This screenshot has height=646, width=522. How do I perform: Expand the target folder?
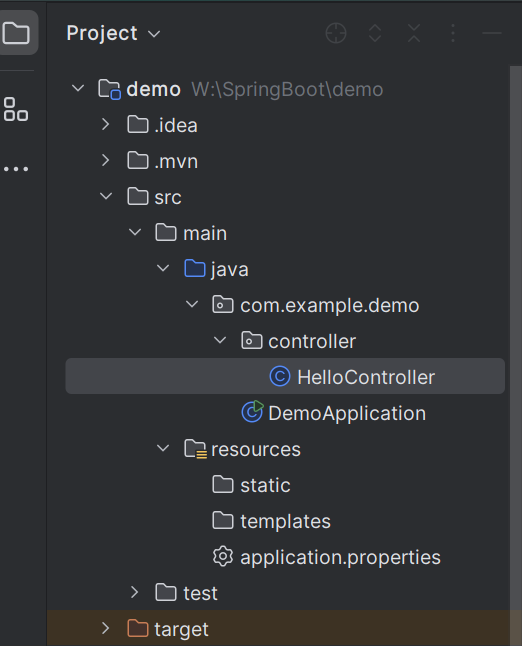tap(105, 628)
